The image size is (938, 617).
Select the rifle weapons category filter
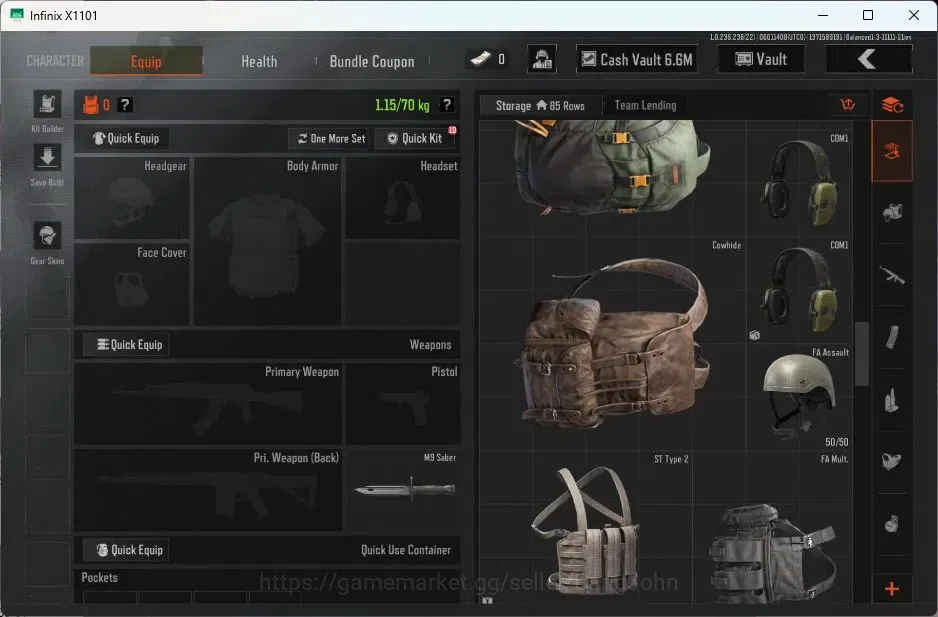click(892, 275)
